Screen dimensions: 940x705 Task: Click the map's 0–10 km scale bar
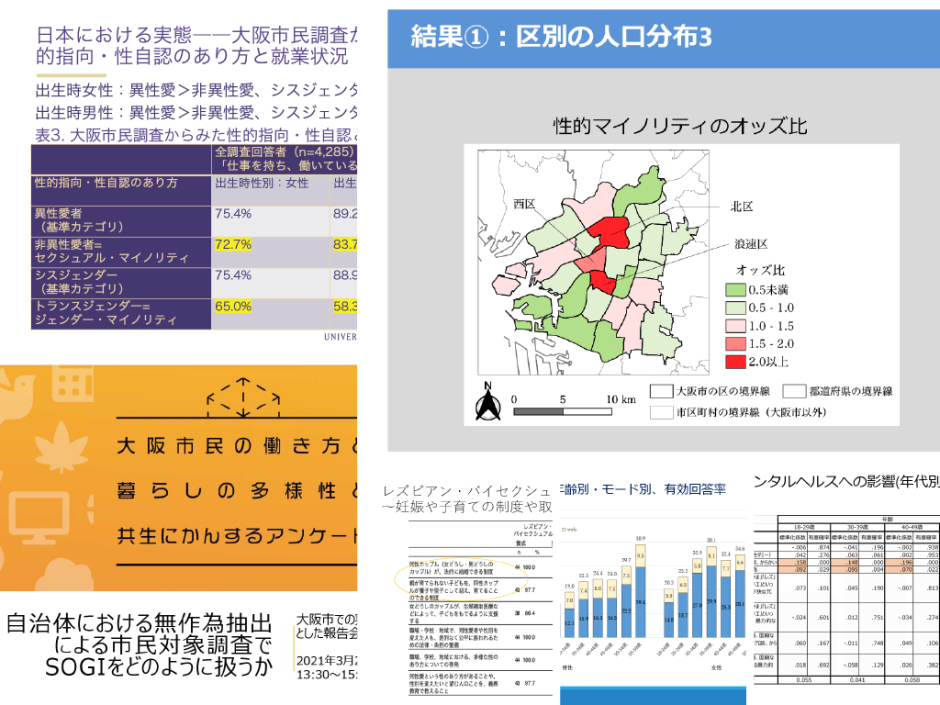562,411
